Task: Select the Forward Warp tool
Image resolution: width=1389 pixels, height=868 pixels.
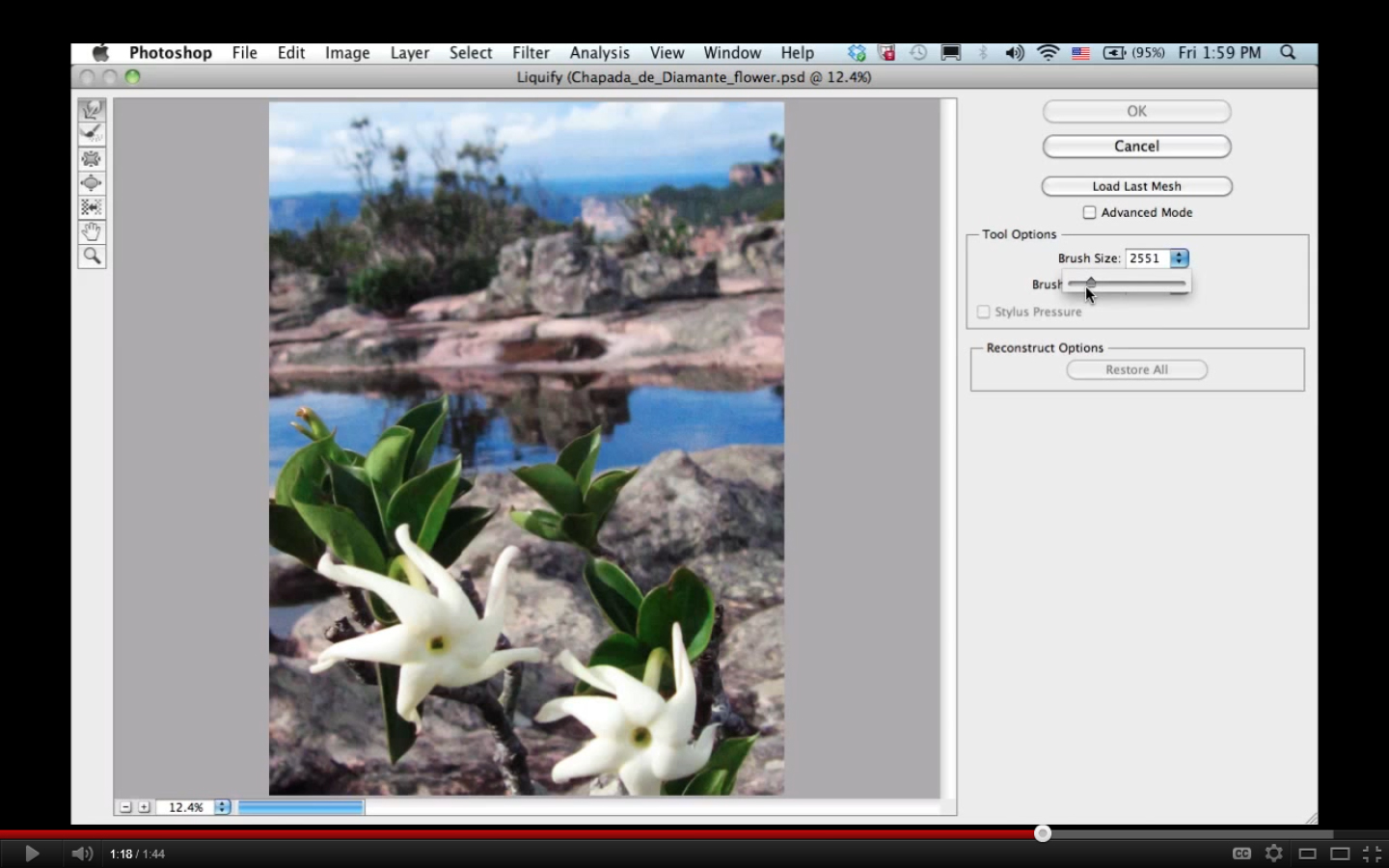Action: [92, 110]
